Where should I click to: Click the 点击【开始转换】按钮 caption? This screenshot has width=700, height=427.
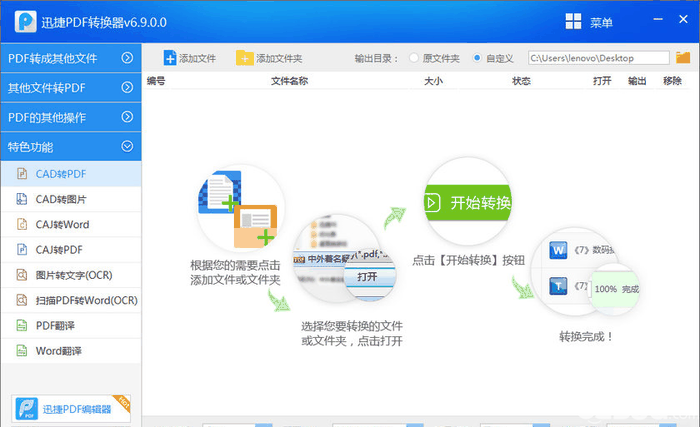coord(468,260)
